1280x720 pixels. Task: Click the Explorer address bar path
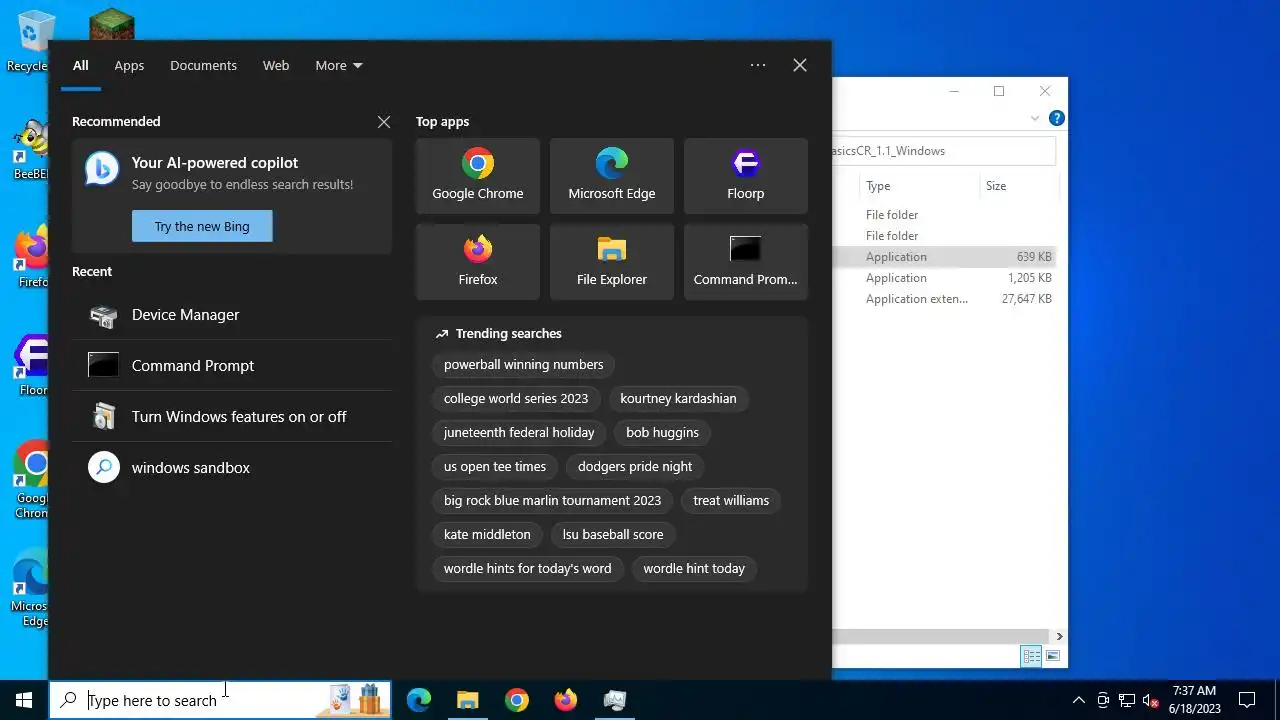[943, 151]
